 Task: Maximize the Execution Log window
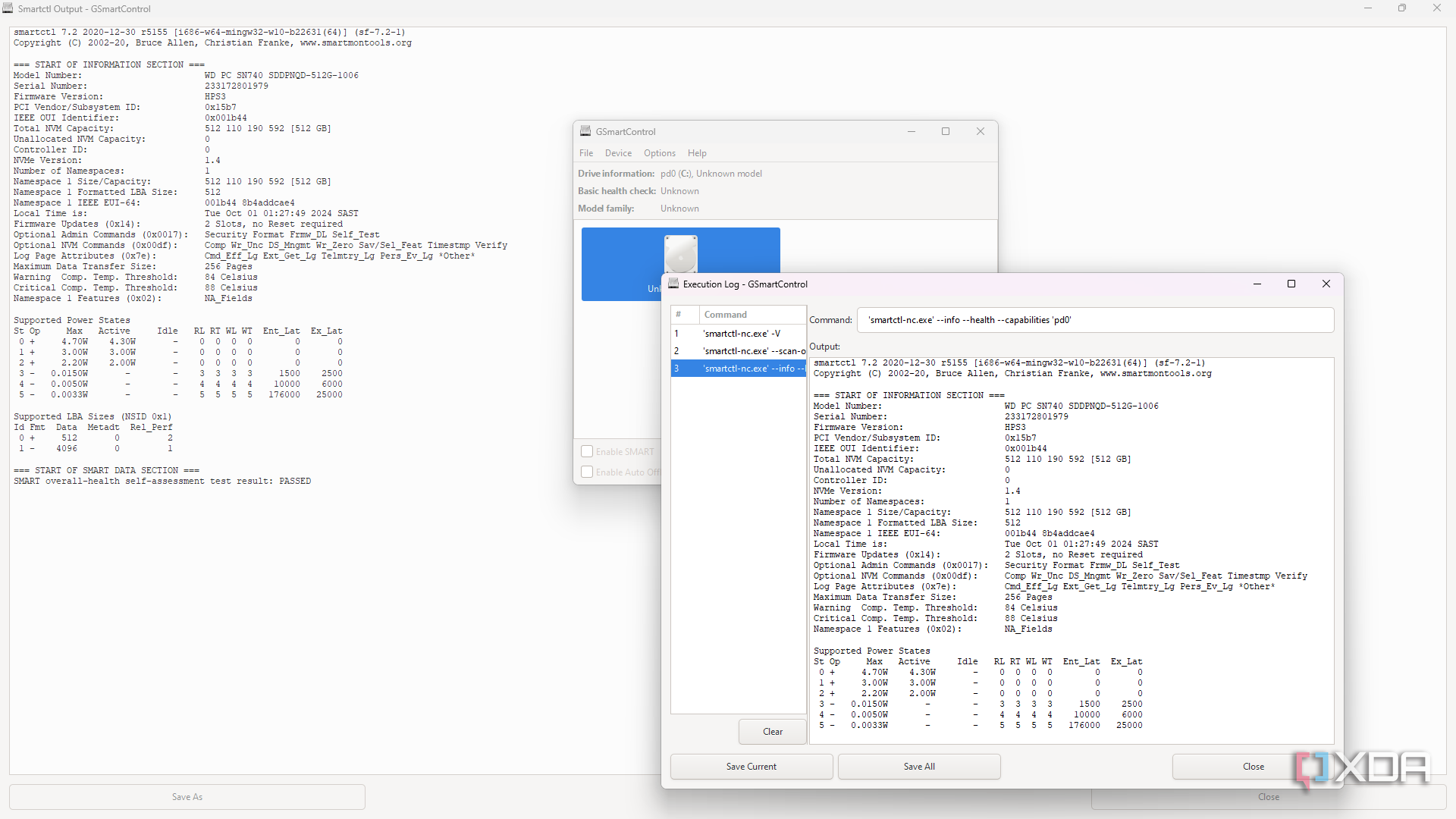pyautogui.click(x=1291, y=284)
